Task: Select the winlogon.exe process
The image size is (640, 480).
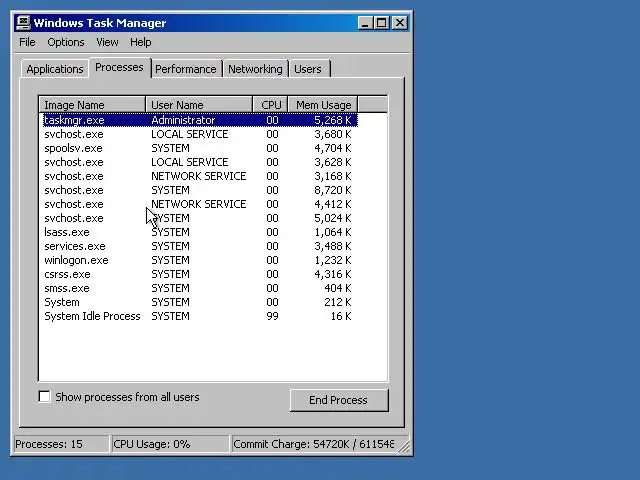Action: [x=200, y=260]
